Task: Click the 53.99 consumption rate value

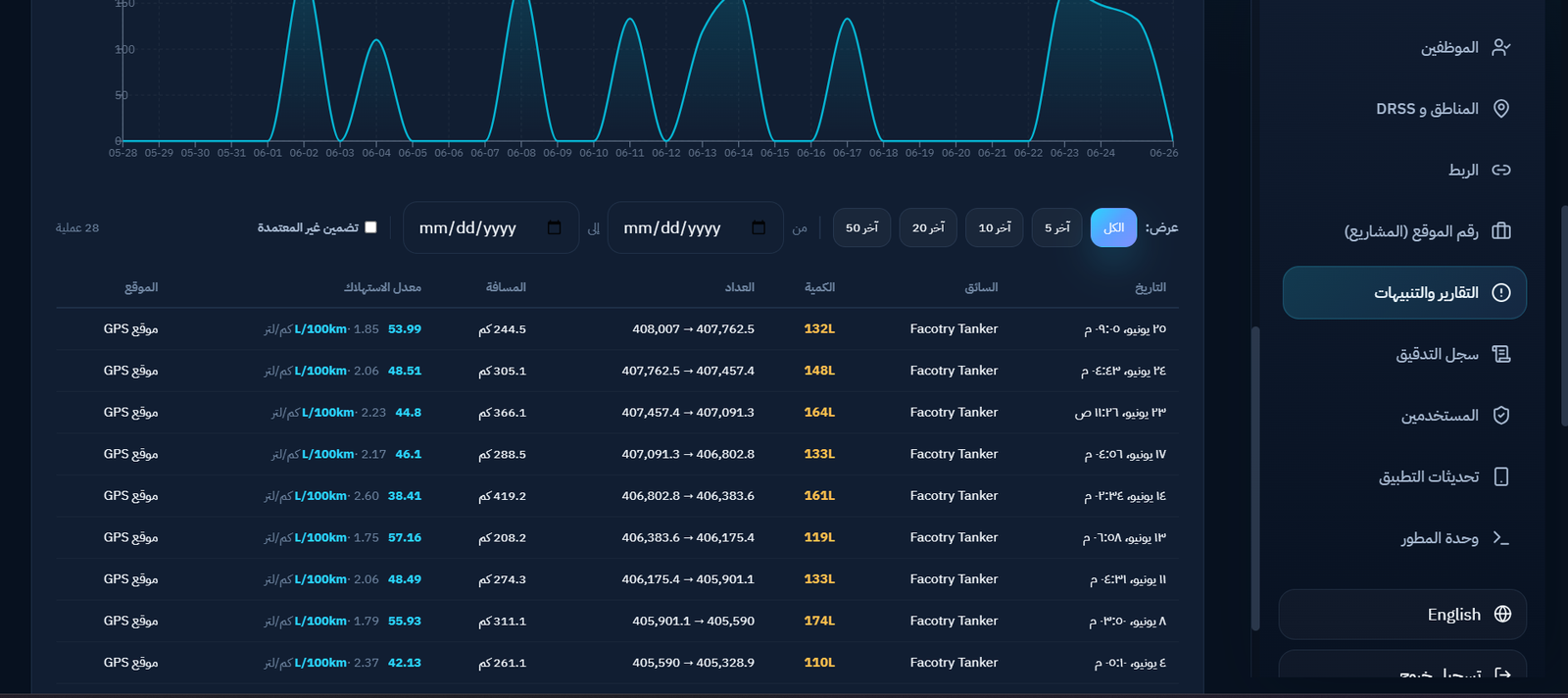Action: [405, 329]
